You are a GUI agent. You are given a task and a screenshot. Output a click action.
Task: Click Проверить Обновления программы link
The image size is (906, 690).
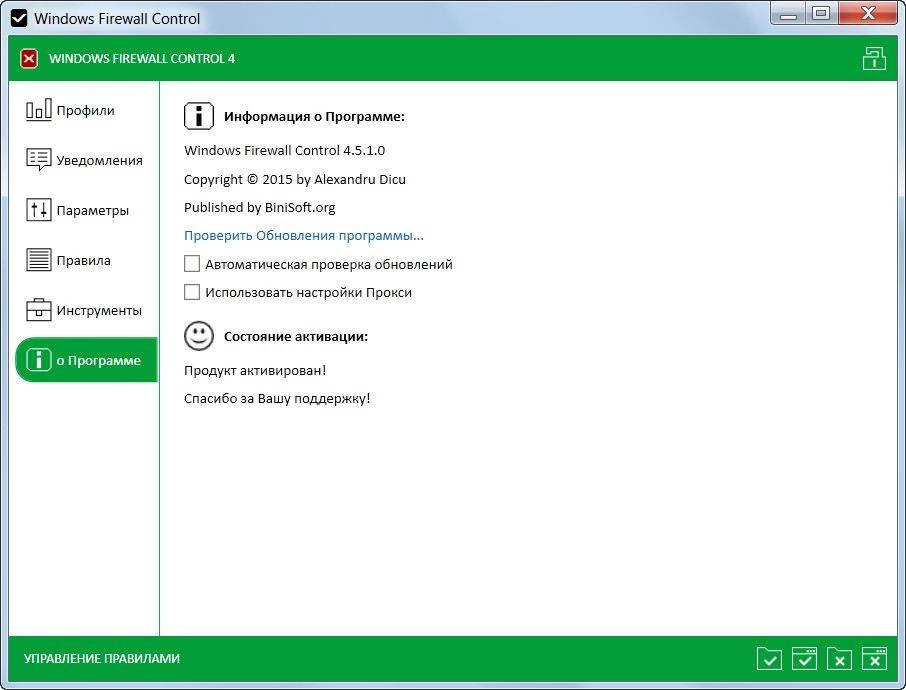pos(304,236)
